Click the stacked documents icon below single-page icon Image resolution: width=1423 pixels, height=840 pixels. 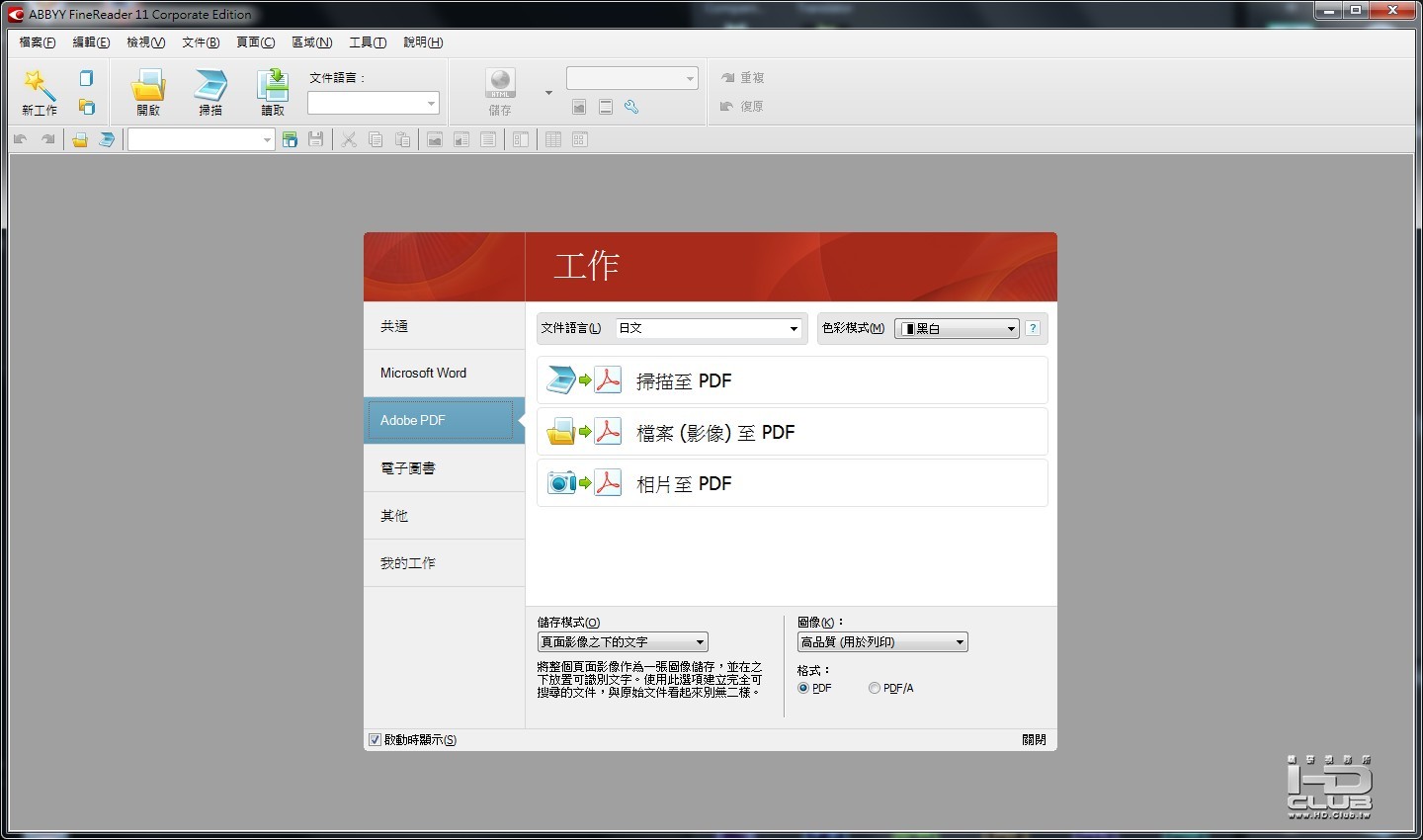point(87,107)
